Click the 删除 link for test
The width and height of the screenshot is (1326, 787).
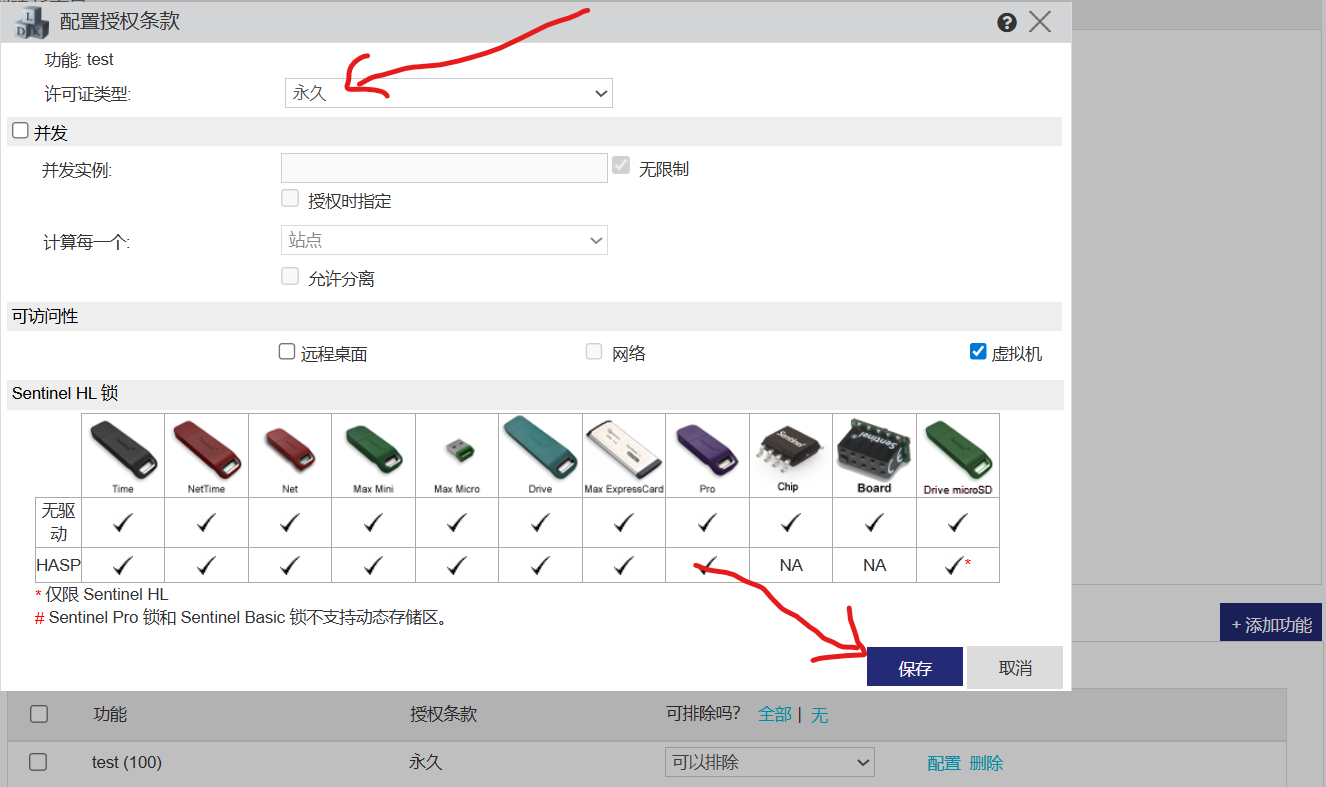[x=986, y=763]
